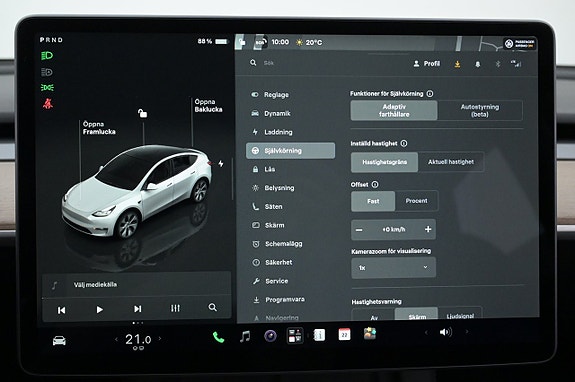
Task: Set Hastighetsvarning to Skärm
Action: 417,315
